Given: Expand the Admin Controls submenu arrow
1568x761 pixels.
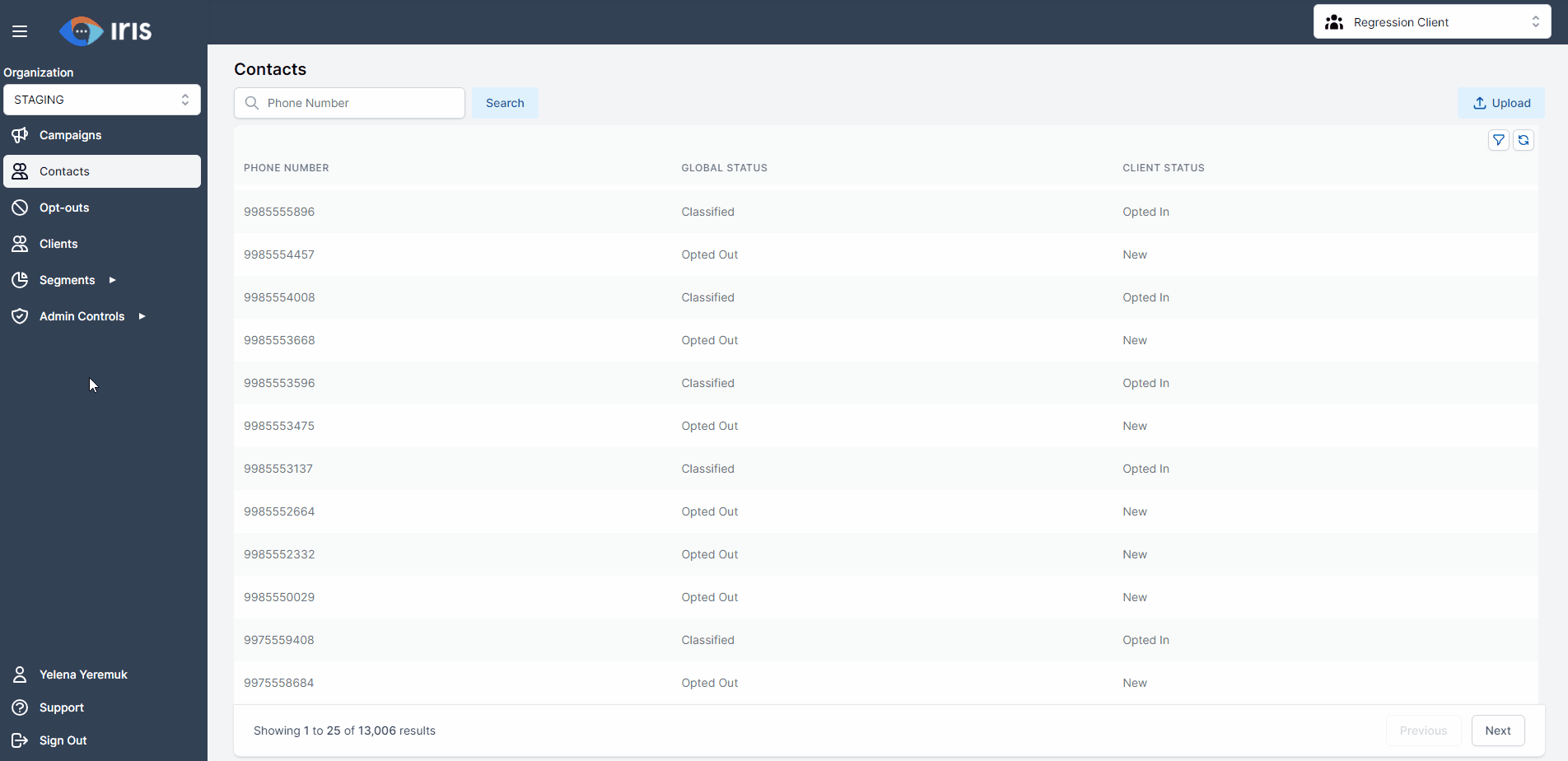Looking at the screenshot, I should point(142,316).
